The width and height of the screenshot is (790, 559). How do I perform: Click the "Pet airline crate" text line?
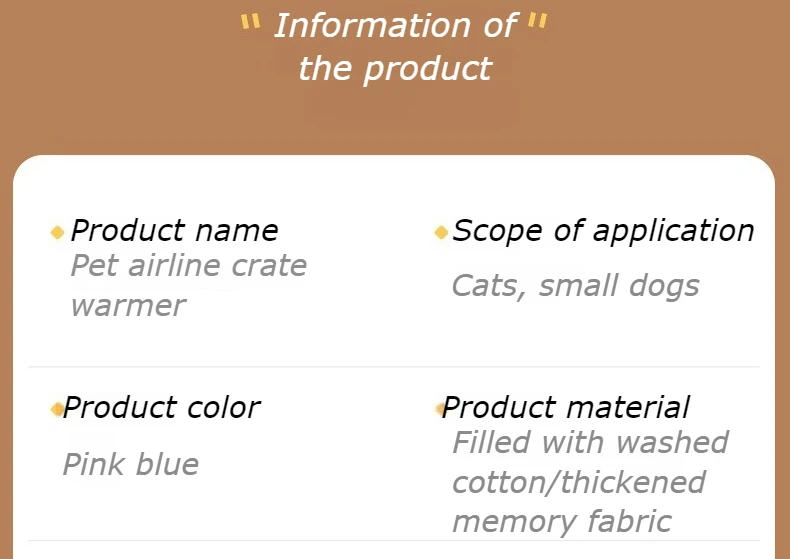[x=189, y=266]
